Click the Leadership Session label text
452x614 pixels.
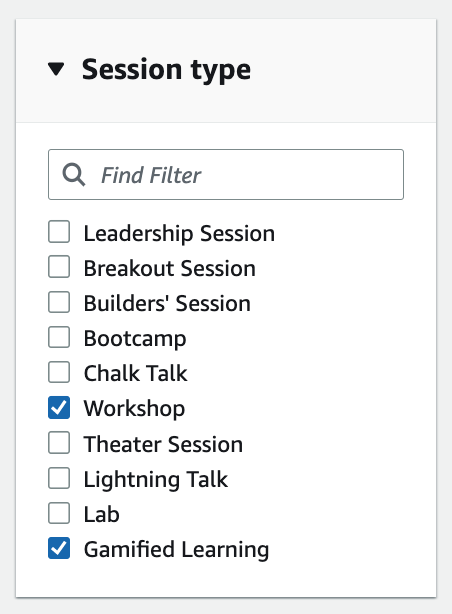pos(179,233)
